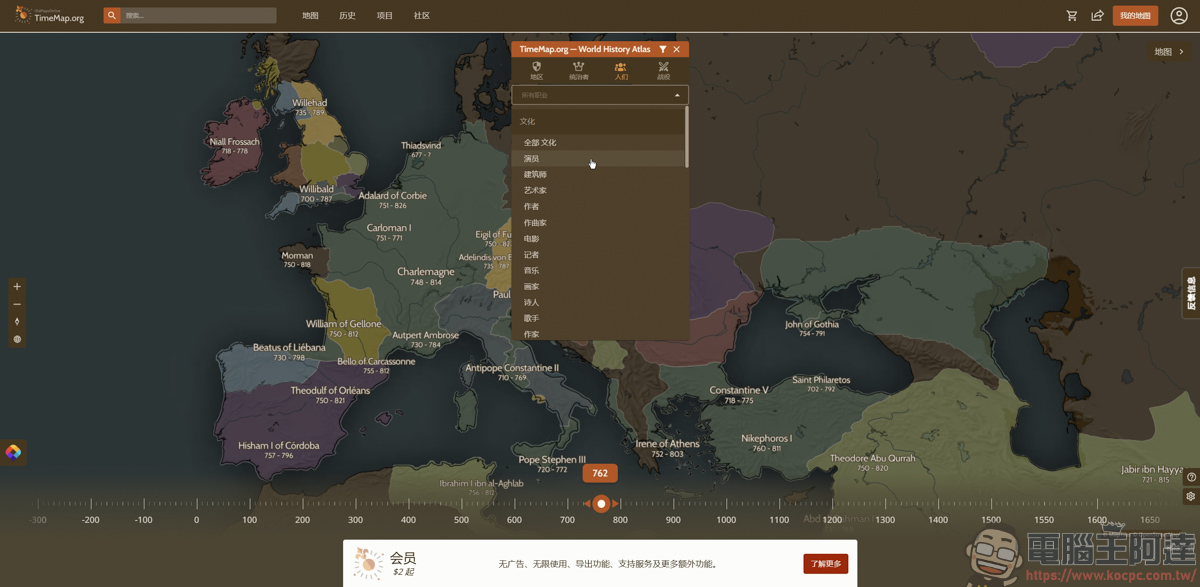1200x587 pixels.
Task: Open the 反馈信息 feedback side tab
Action: click(1191, 294)
